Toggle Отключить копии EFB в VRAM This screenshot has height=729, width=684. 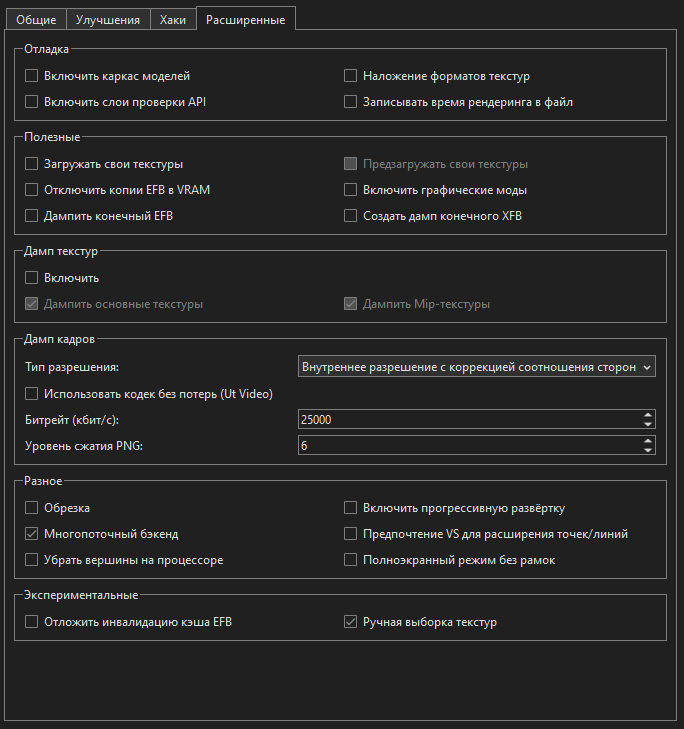(32, 189)
